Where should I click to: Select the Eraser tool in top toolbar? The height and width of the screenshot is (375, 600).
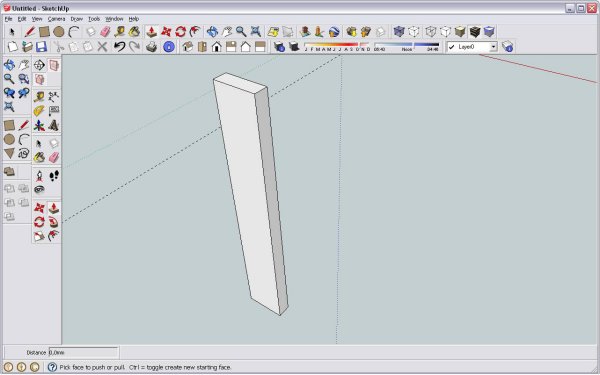(105, 32)
